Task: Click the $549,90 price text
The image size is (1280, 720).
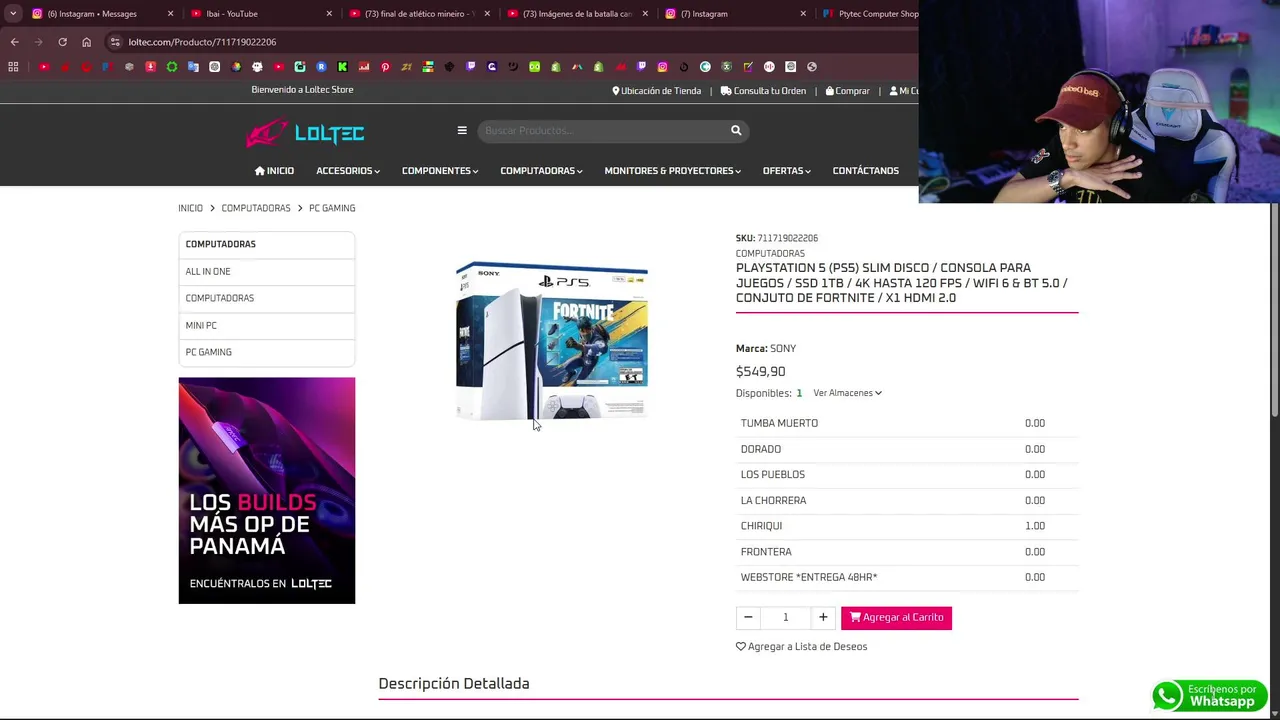Action: click(x=761, y=371)
